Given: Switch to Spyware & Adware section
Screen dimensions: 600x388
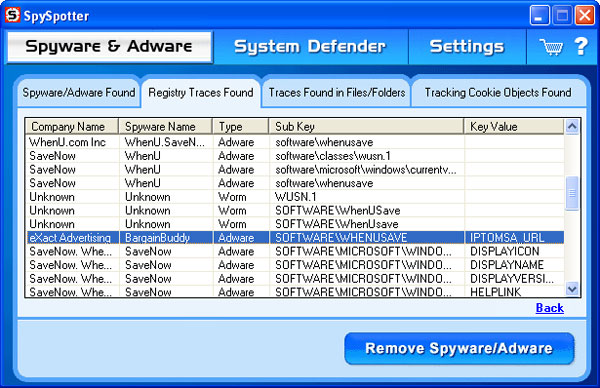Looking at the screenshot, I should (109, 47).
